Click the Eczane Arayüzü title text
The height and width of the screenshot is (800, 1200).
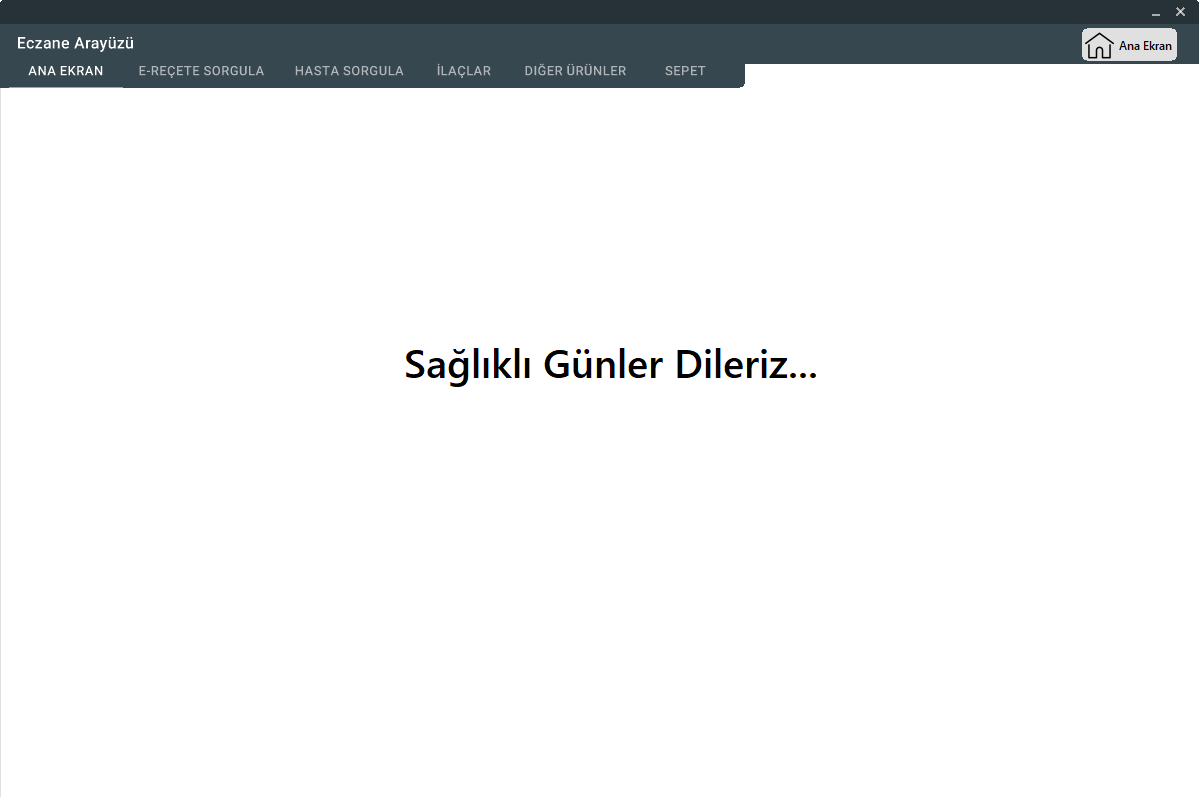[75, 43]
